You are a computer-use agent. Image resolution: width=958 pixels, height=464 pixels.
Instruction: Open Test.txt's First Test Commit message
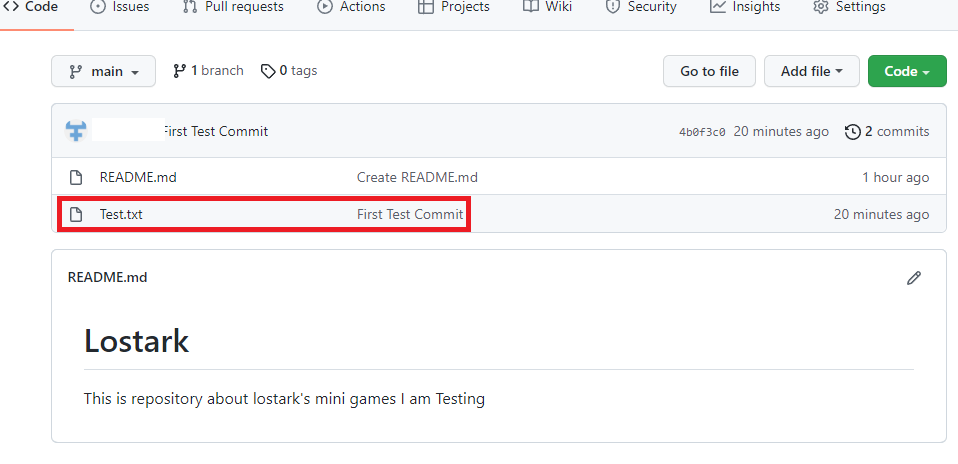tap(410, 215)
